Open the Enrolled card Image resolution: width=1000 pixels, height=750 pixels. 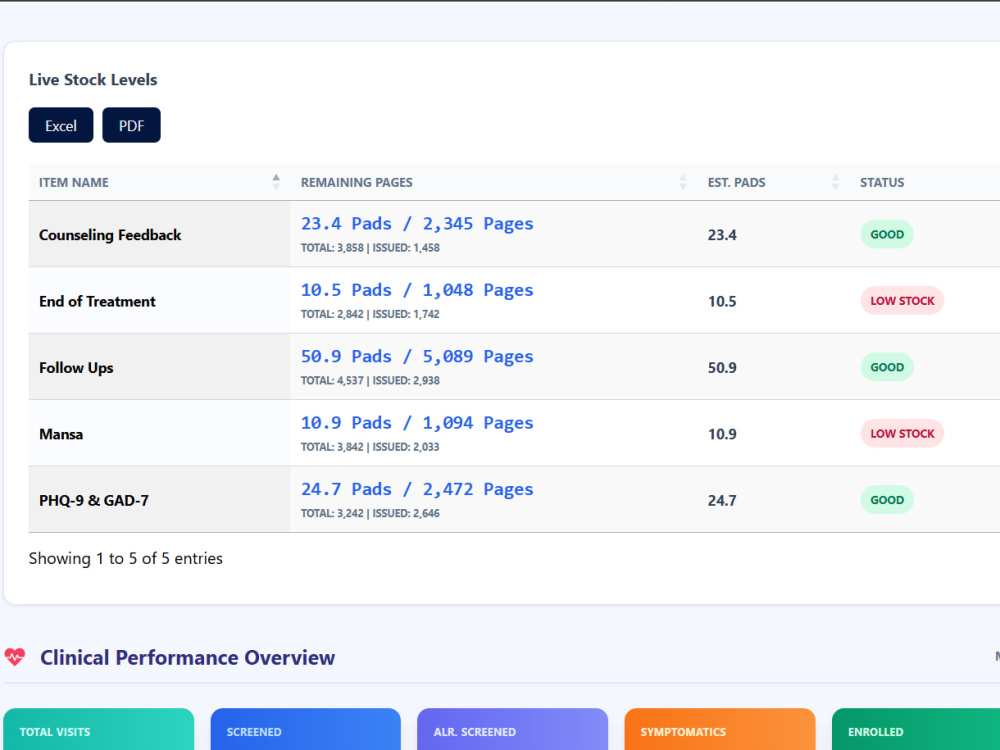pyautogui.click(x=916, y=729)
